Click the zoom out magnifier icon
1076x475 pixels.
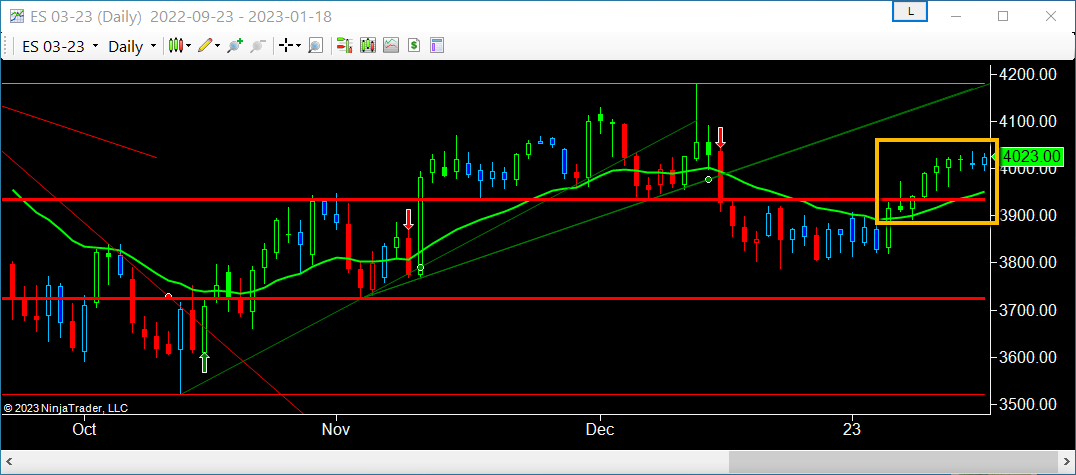[257, 46]
